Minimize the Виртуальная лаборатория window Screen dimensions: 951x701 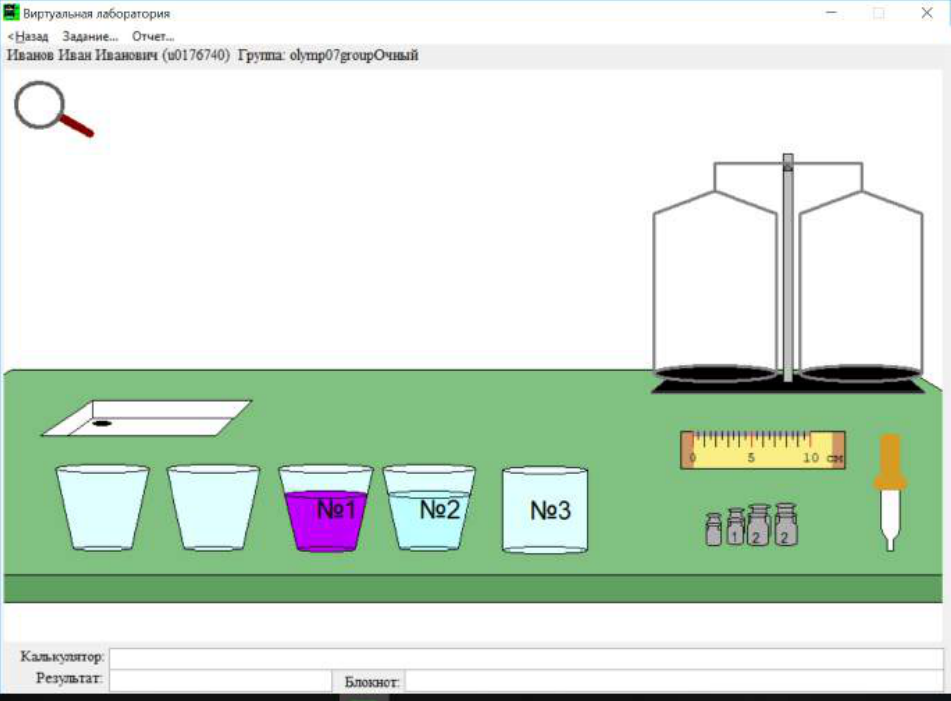point(832,13)
